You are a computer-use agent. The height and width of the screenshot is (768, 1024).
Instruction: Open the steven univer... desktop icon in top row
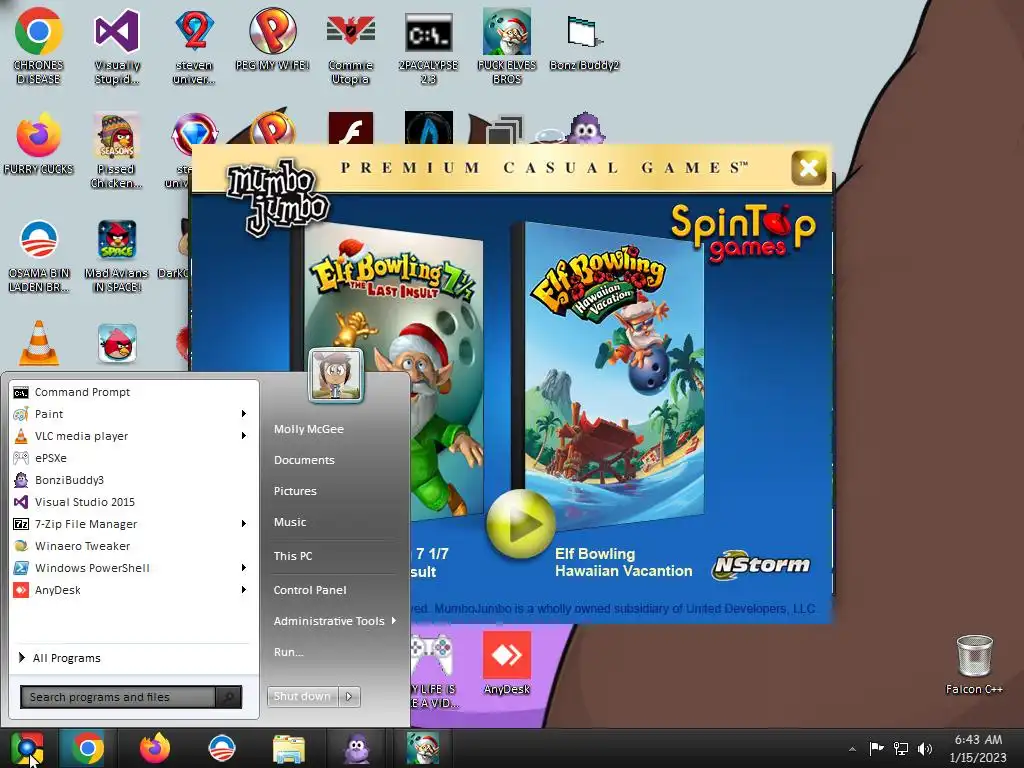(194, 46)
